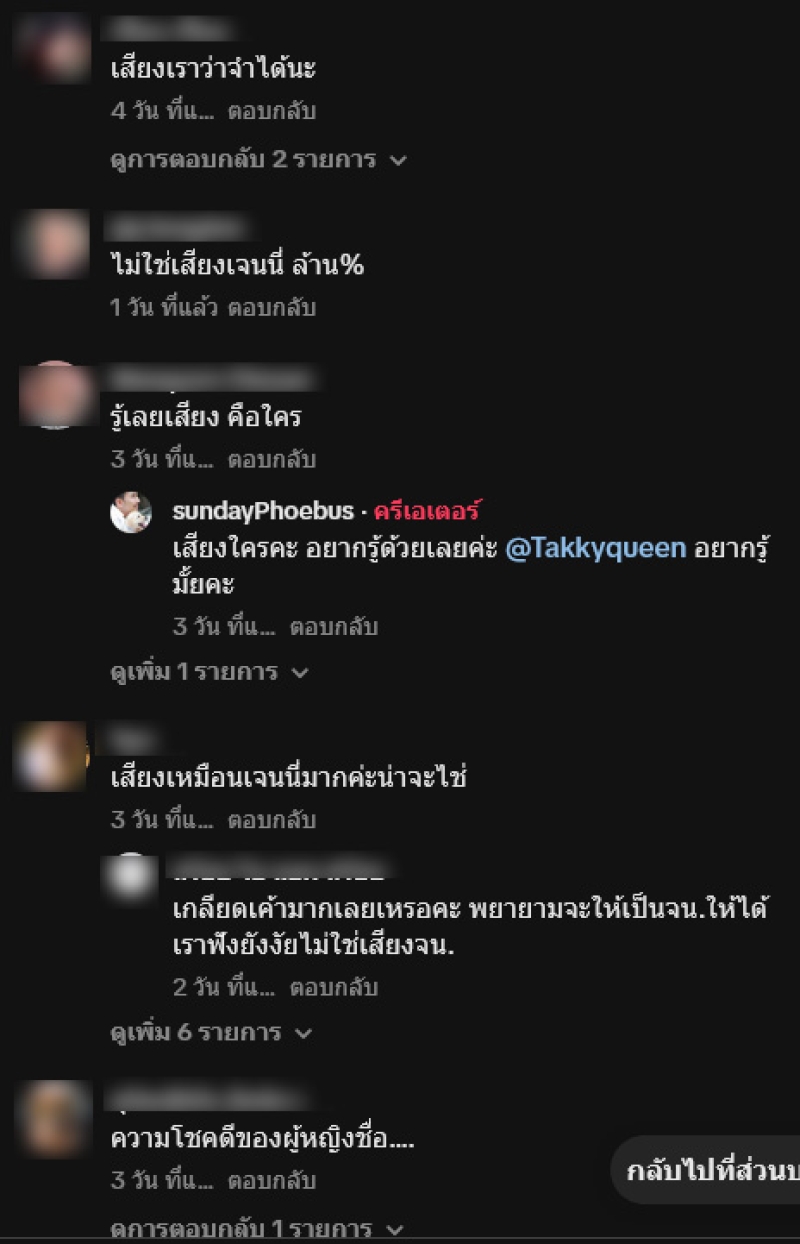Click avatar beside comment 'ไม่ใช่เสียงเจนนี่ ล้าน%'
The height and width of the screenshot is (1244, 800).
(53, 244)
